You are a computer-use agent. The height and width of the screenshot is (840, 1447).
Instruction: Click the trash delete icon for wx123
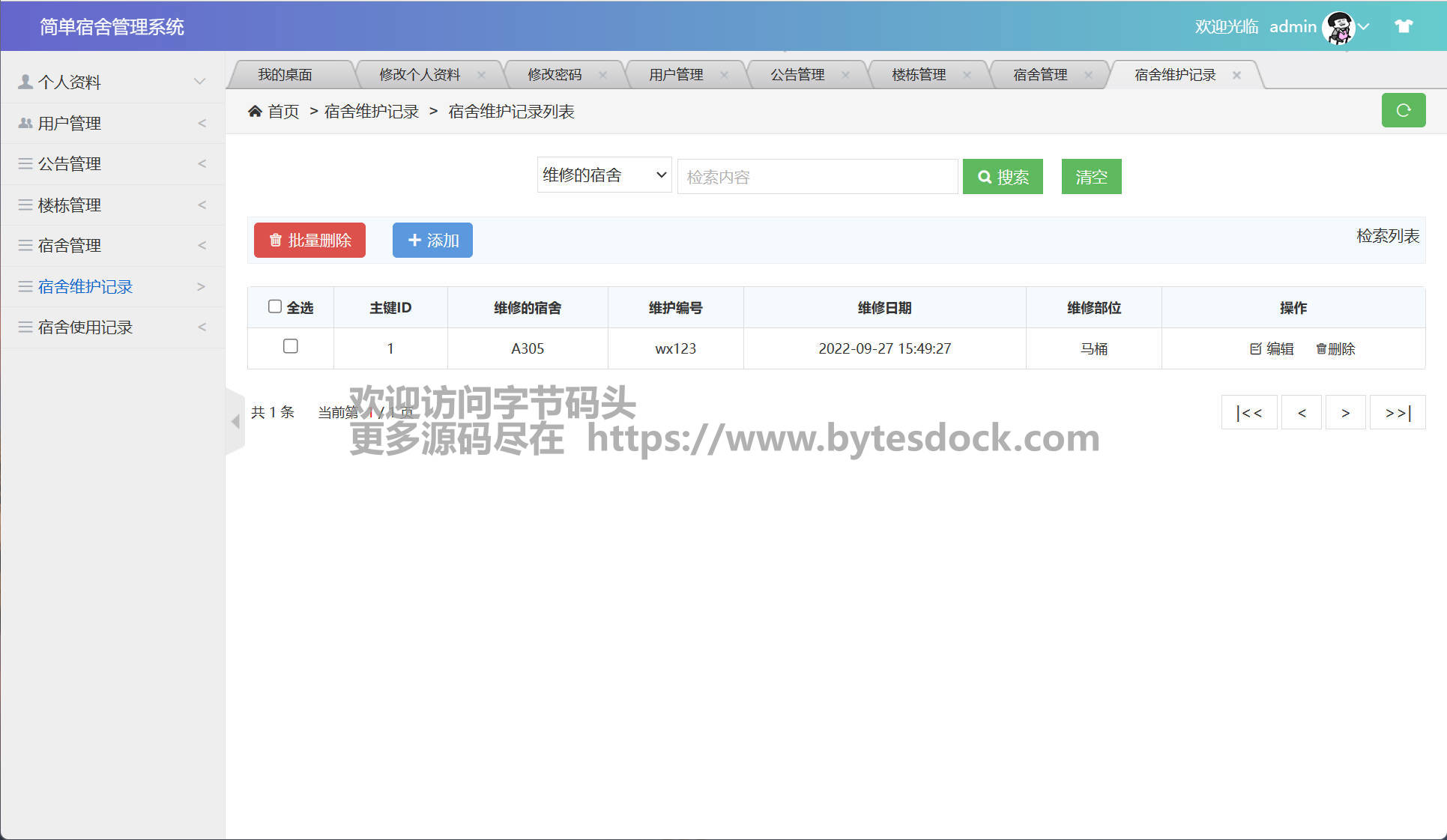click(x=1321, y=348)
